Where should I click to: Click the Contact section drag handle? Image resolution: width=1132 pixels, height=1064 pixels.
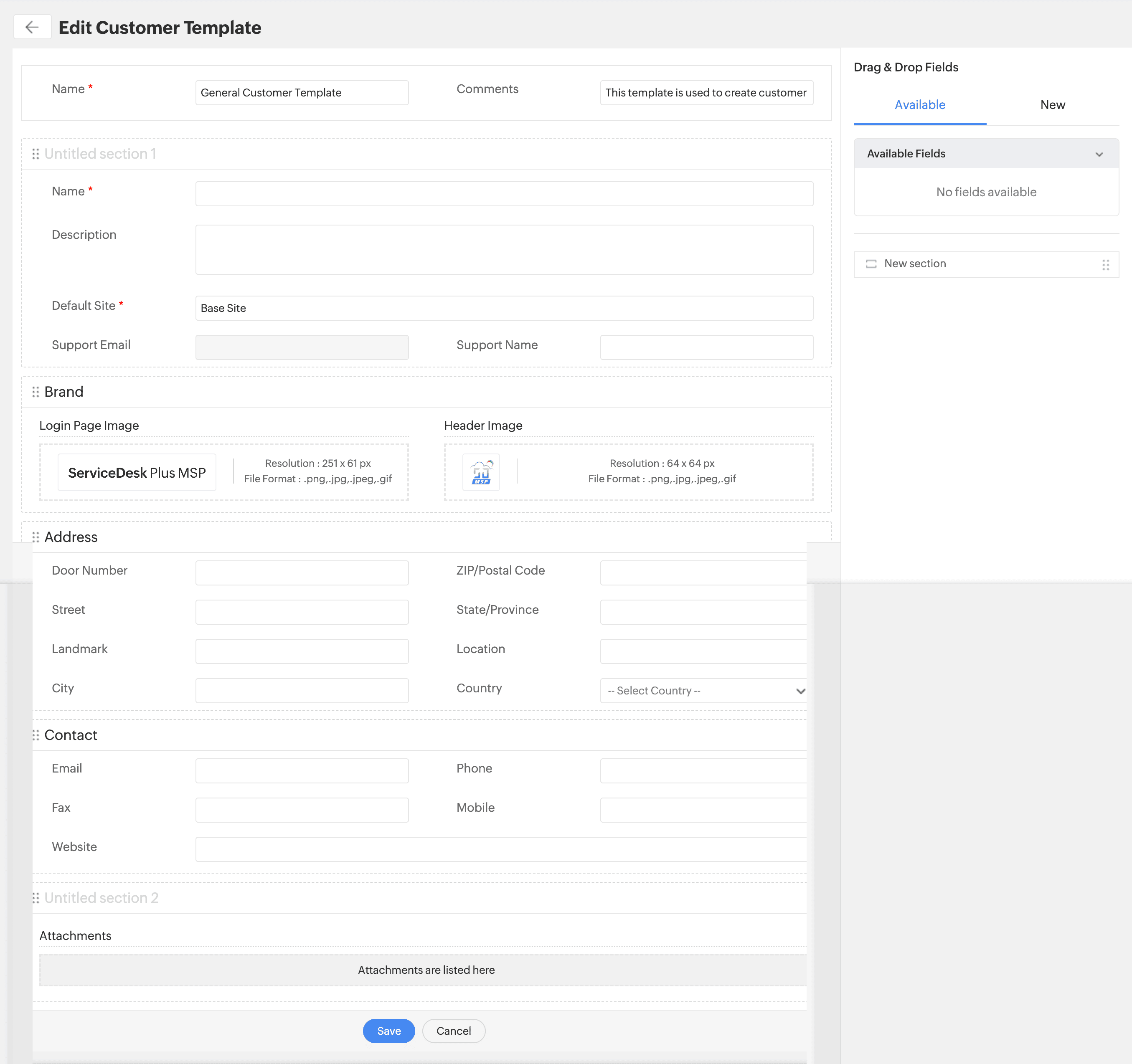pyautogui.click(x=36, y=735)
